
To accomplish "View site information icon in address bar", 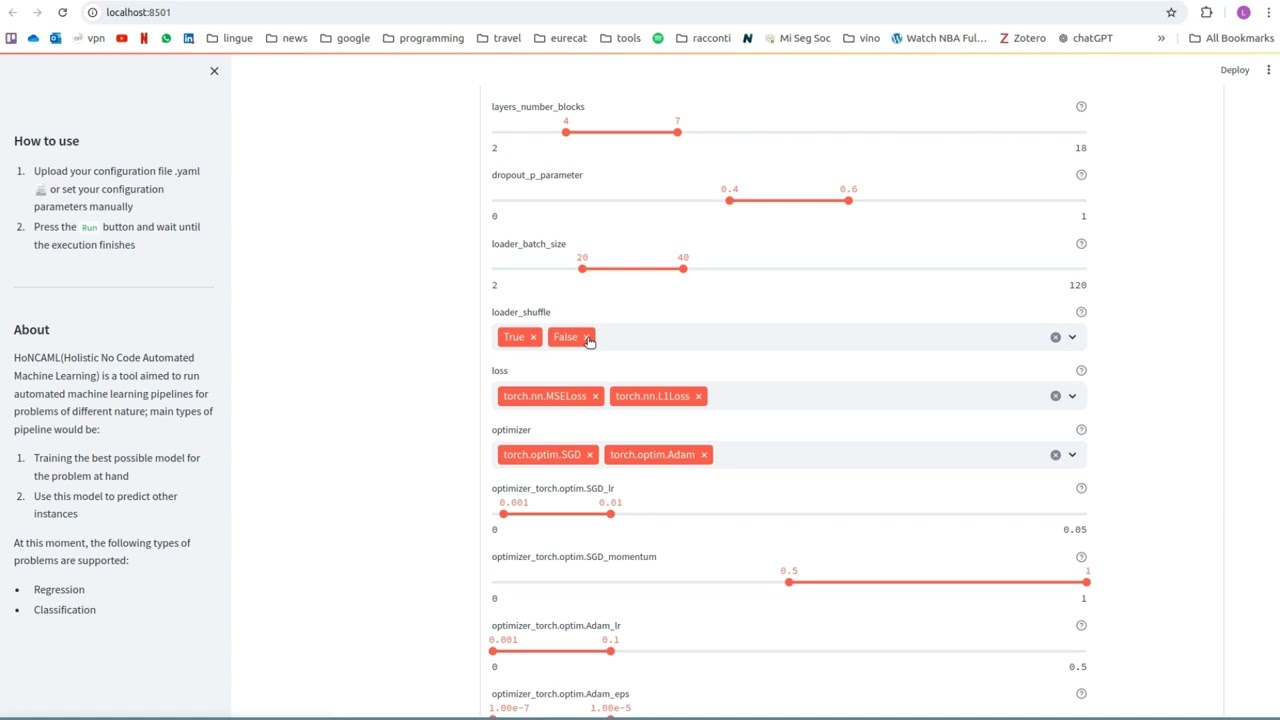I will click(x=92, y=12).
